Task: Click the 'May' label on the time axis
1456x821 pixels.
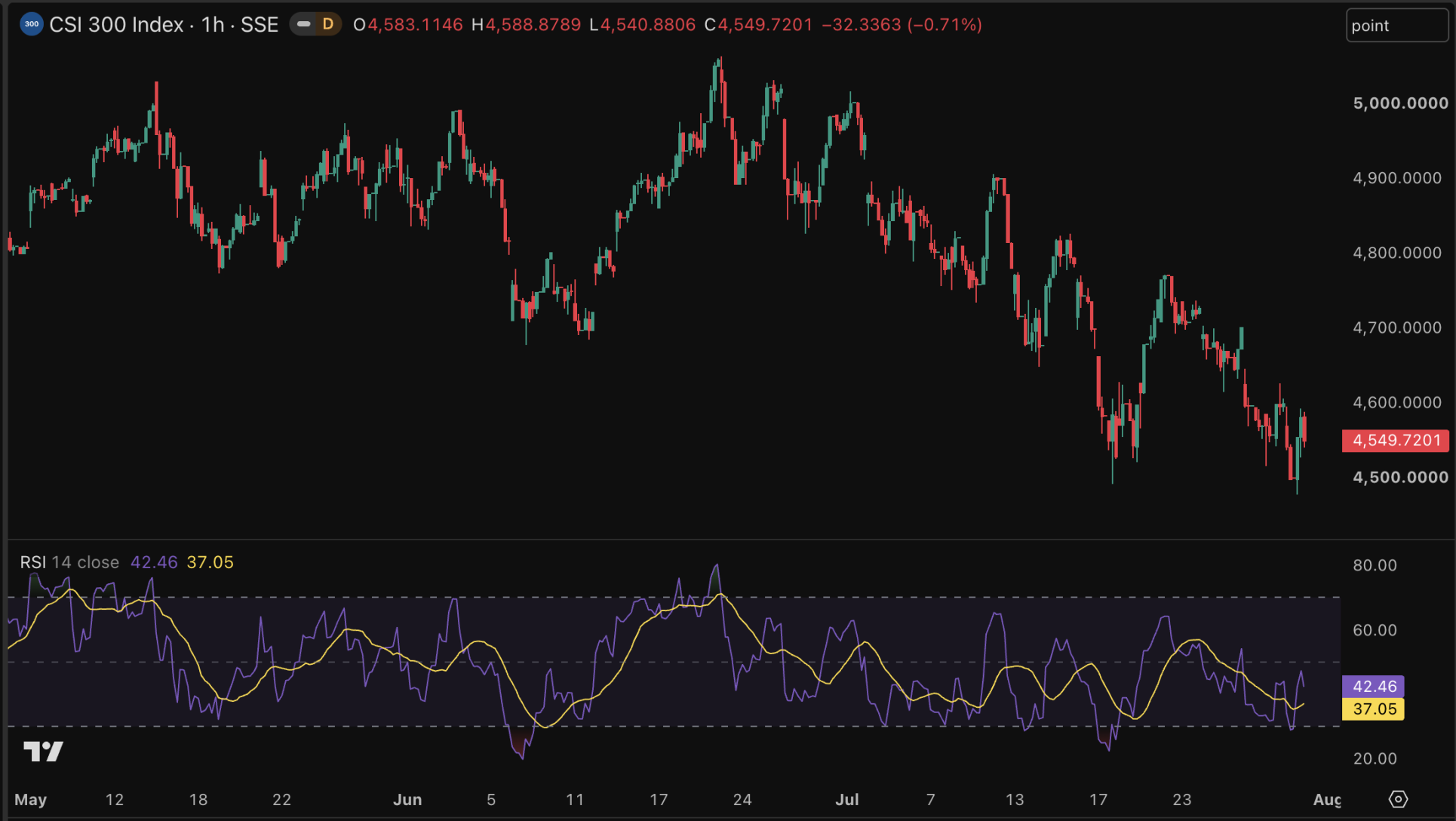Action: [31, 800]
